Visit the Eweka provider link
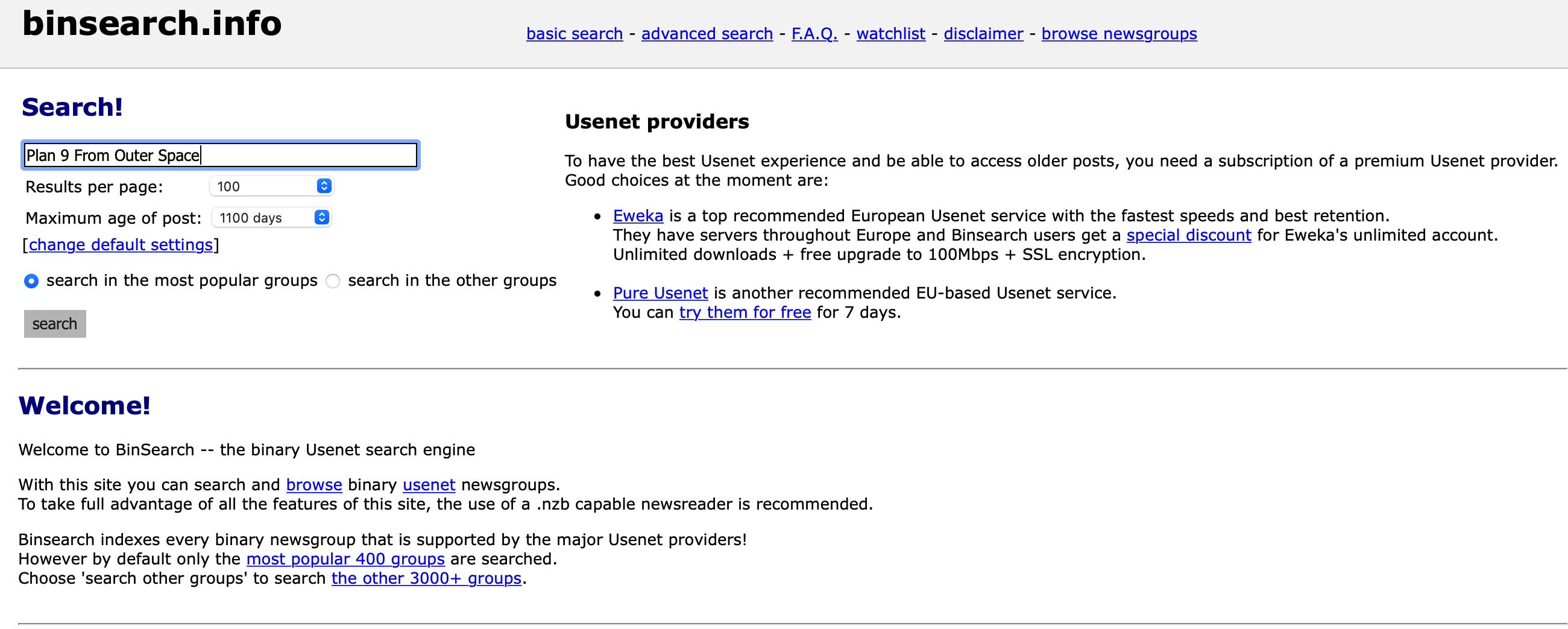The height and width of the screenshot is (629, 1568). tap(637, 216)
